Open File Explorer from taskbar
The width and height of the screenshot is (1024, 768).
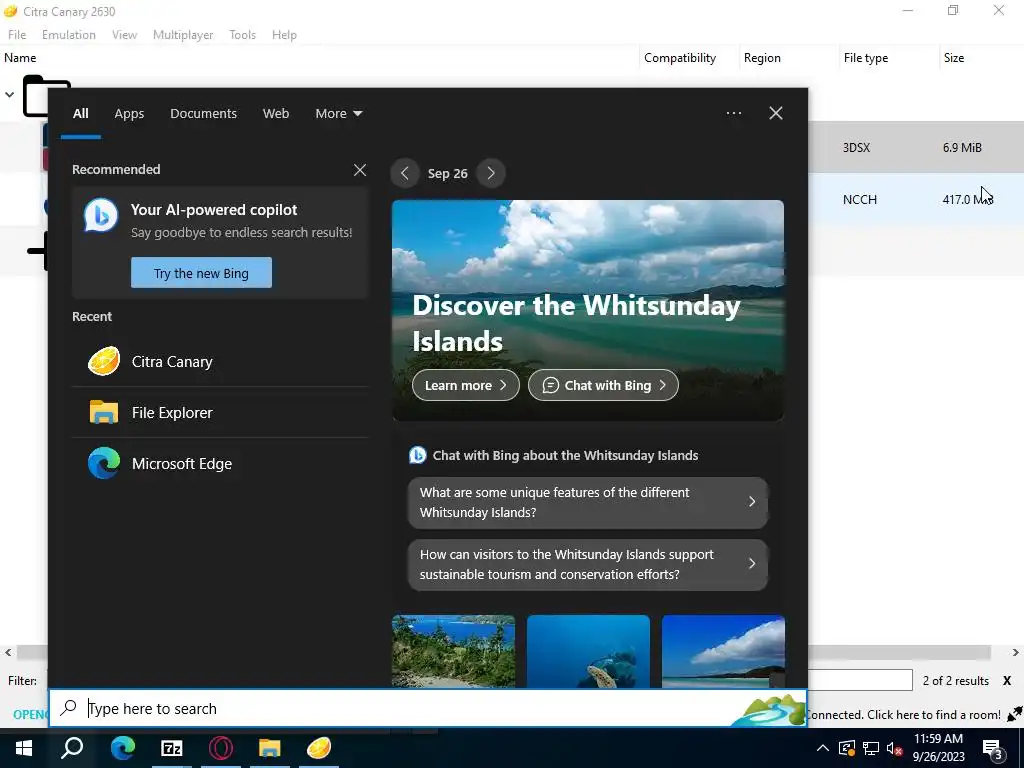pos(270,748)
